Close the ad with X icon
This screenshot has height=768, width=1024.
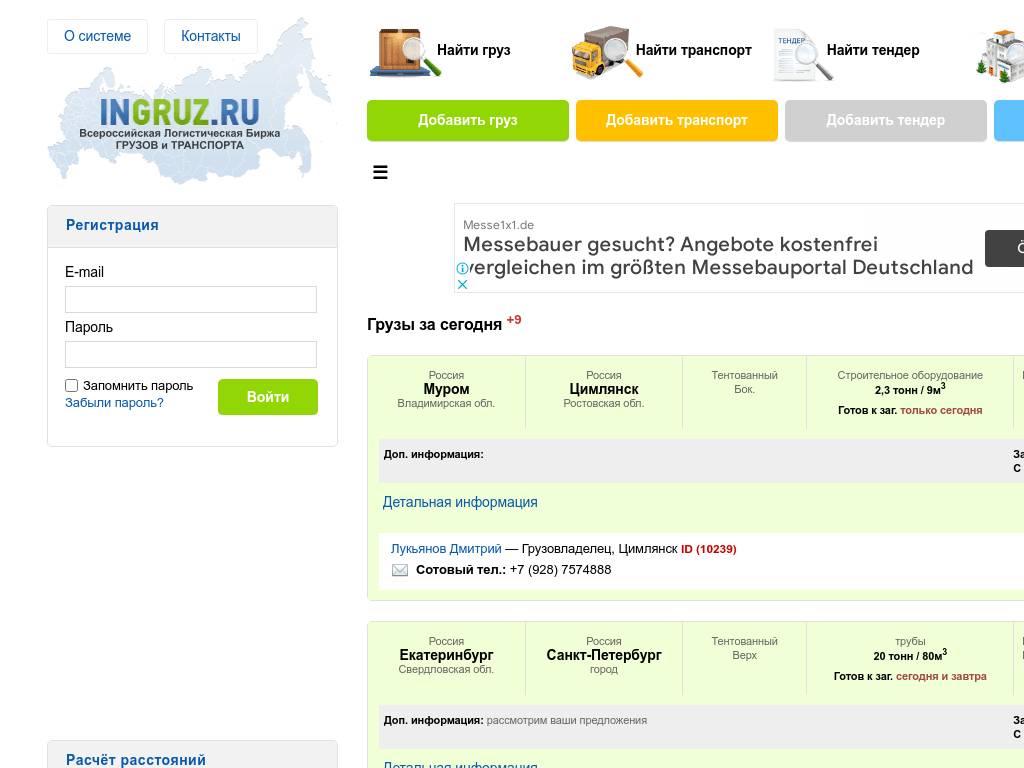462,284
